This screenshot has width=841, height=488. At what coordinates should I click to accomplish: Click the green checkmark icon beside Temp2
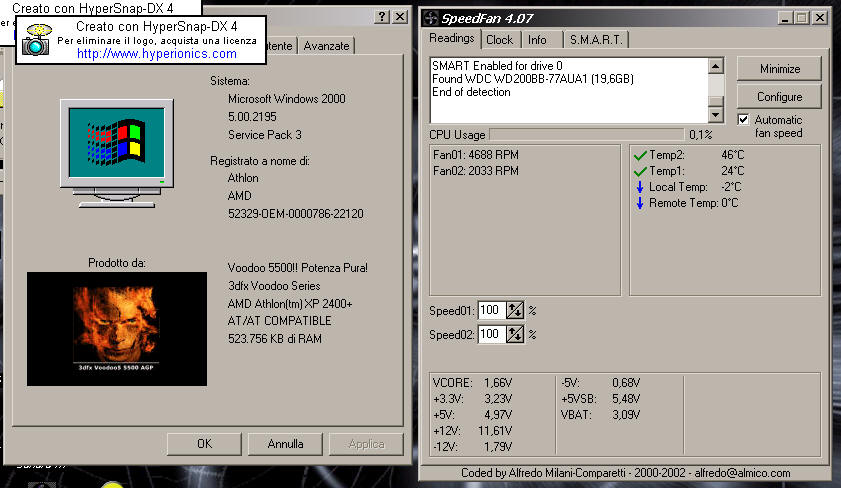tap(640, 156)
